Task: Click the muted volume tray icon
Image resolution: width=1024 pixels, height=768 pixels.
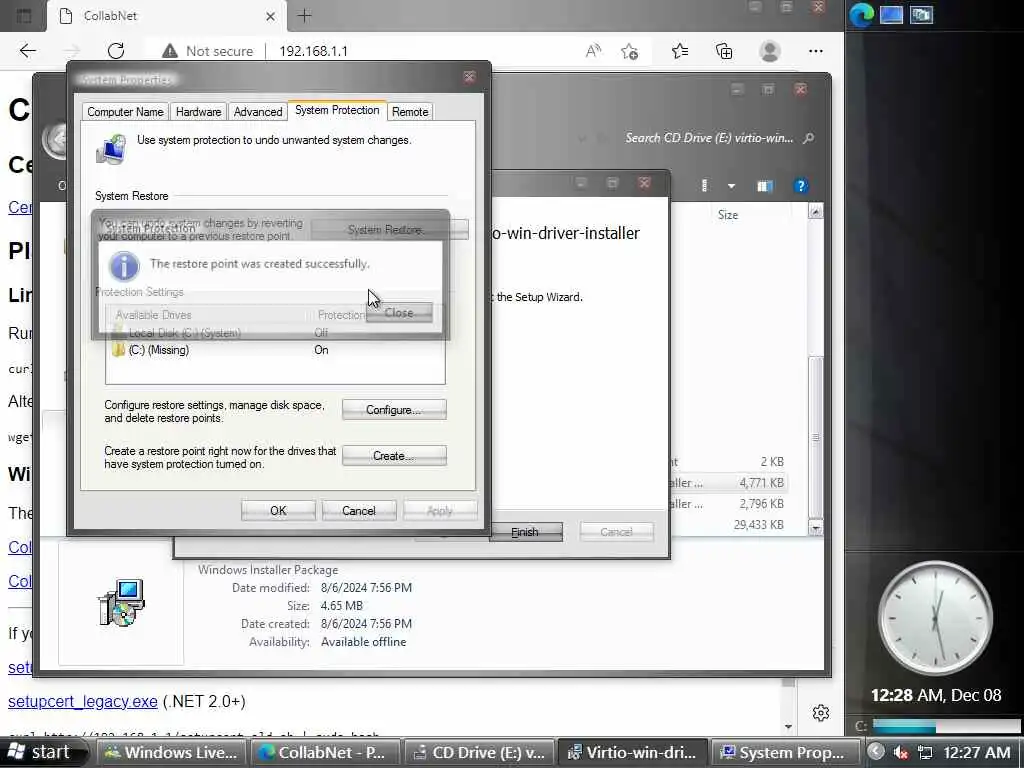Action: click(x=901, y=752)
